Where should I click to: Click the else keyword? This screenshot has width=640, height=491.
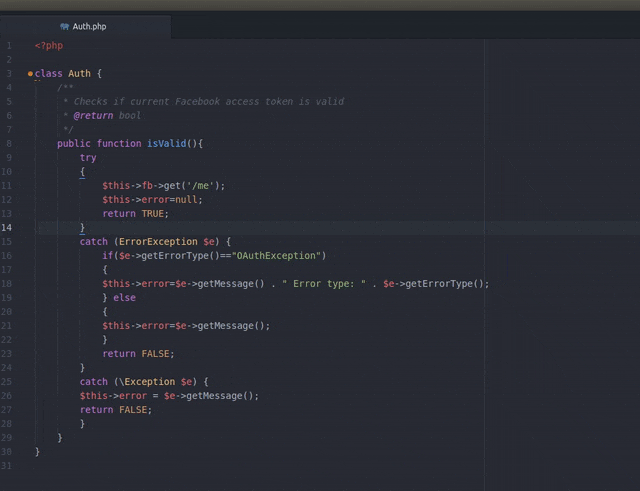[x=124, y=298]
